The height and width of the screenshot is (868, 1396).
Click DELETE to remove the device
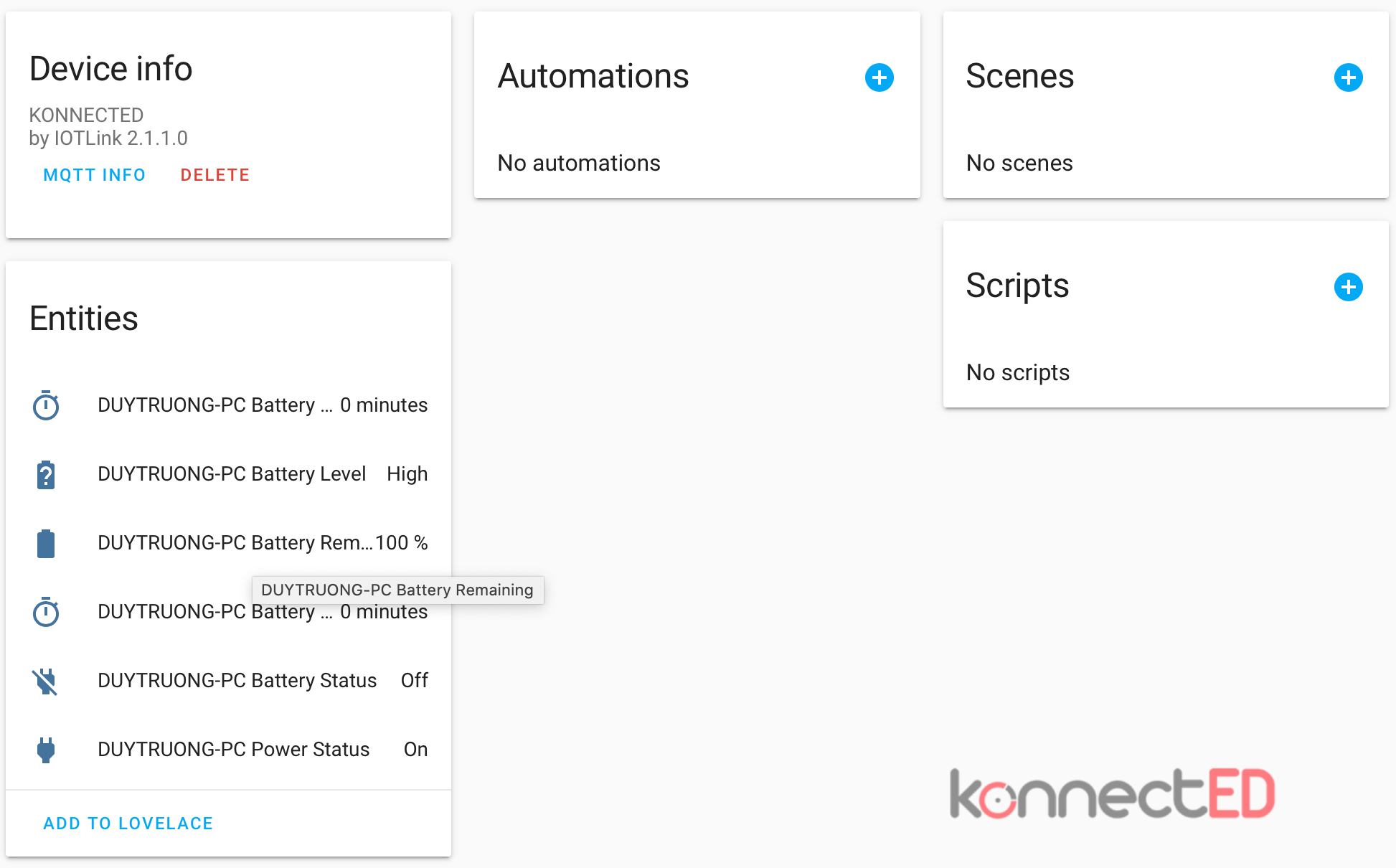coord(215,174)
